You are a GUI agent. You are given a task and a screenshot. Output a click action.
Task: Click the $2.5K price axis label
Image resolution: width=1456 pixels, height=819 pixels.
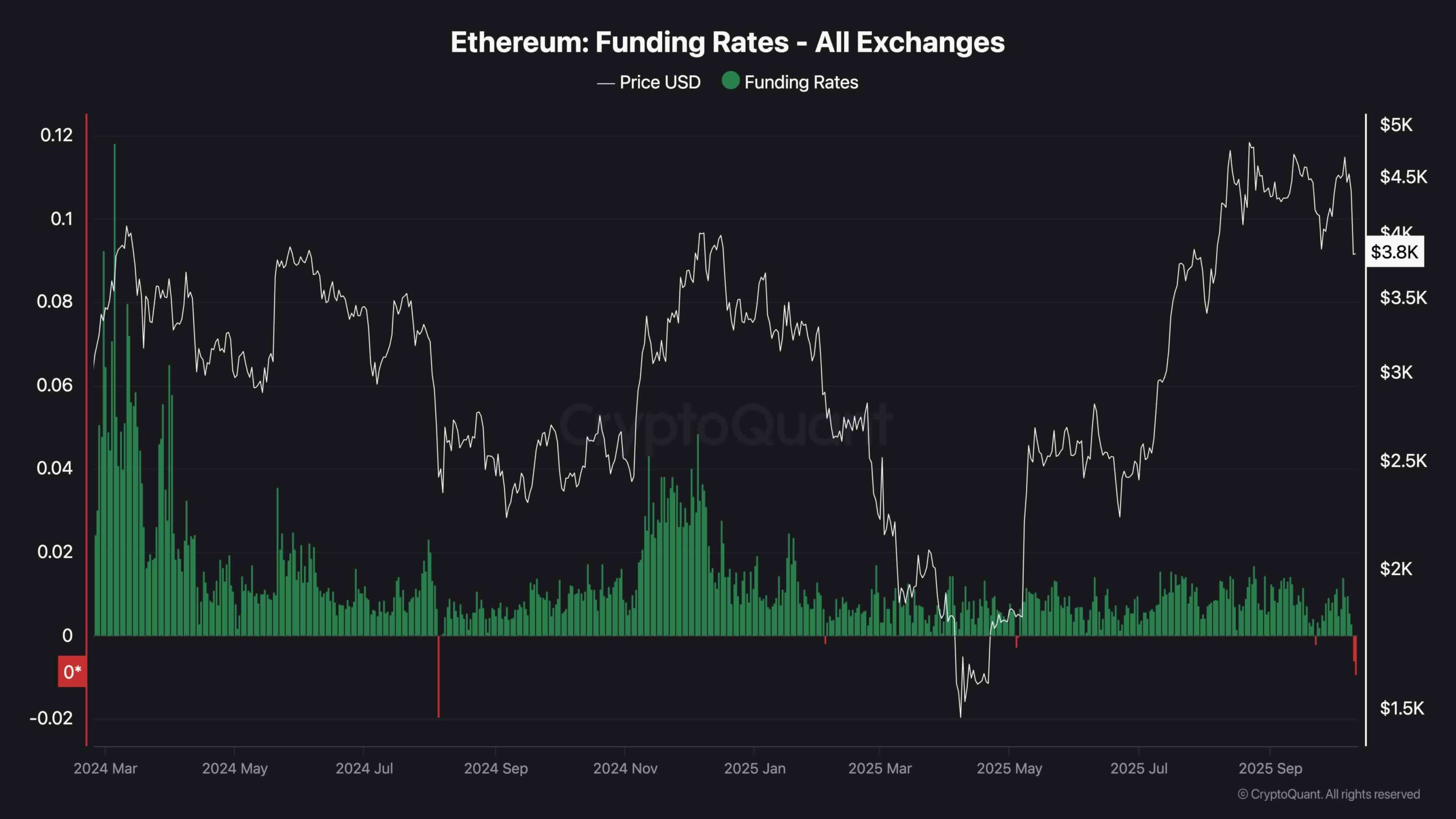[x=1403, y=460]
